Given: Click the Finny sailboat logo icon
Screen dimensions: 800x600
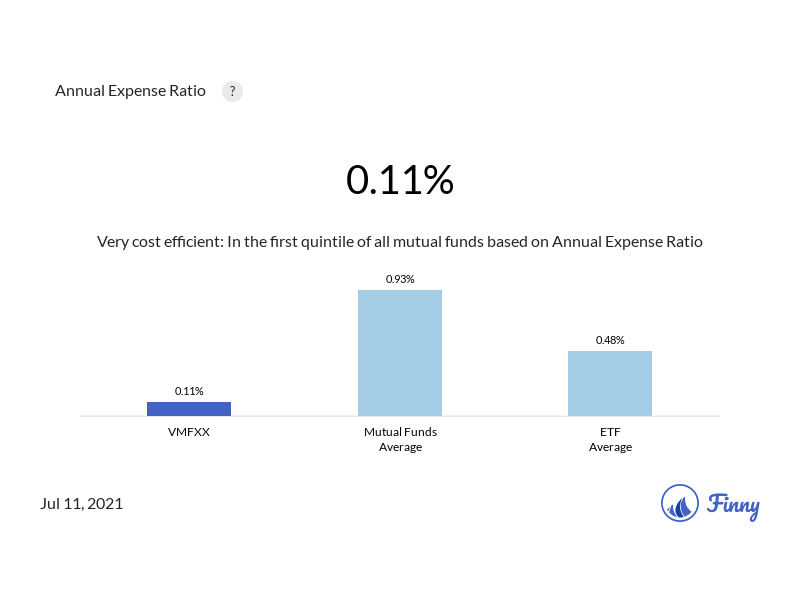Looking at the screenshot, I should click(680, 503).
